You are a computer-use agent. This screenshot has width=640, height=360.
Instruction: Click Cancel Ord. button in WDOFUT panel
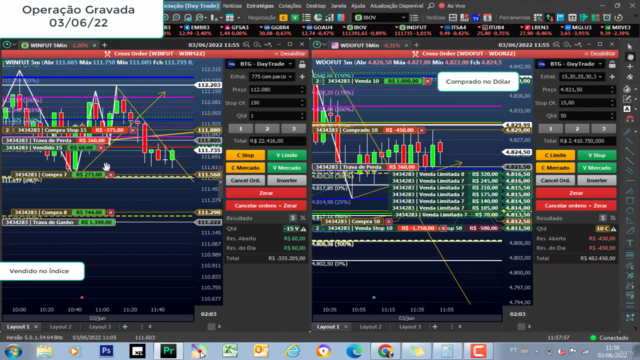tap(555, 180)
